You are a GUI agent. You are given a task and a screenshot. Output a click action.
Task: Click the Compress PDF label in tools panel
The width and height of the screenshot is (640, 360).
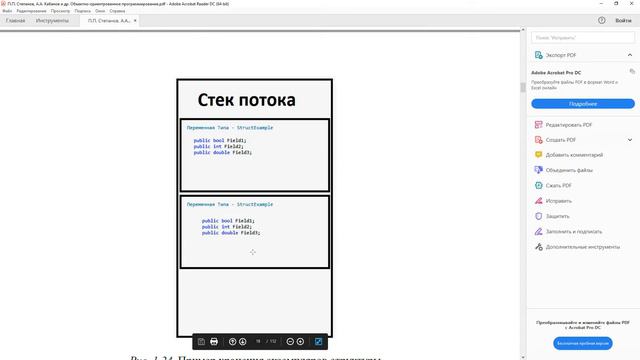tap(558, 186)
